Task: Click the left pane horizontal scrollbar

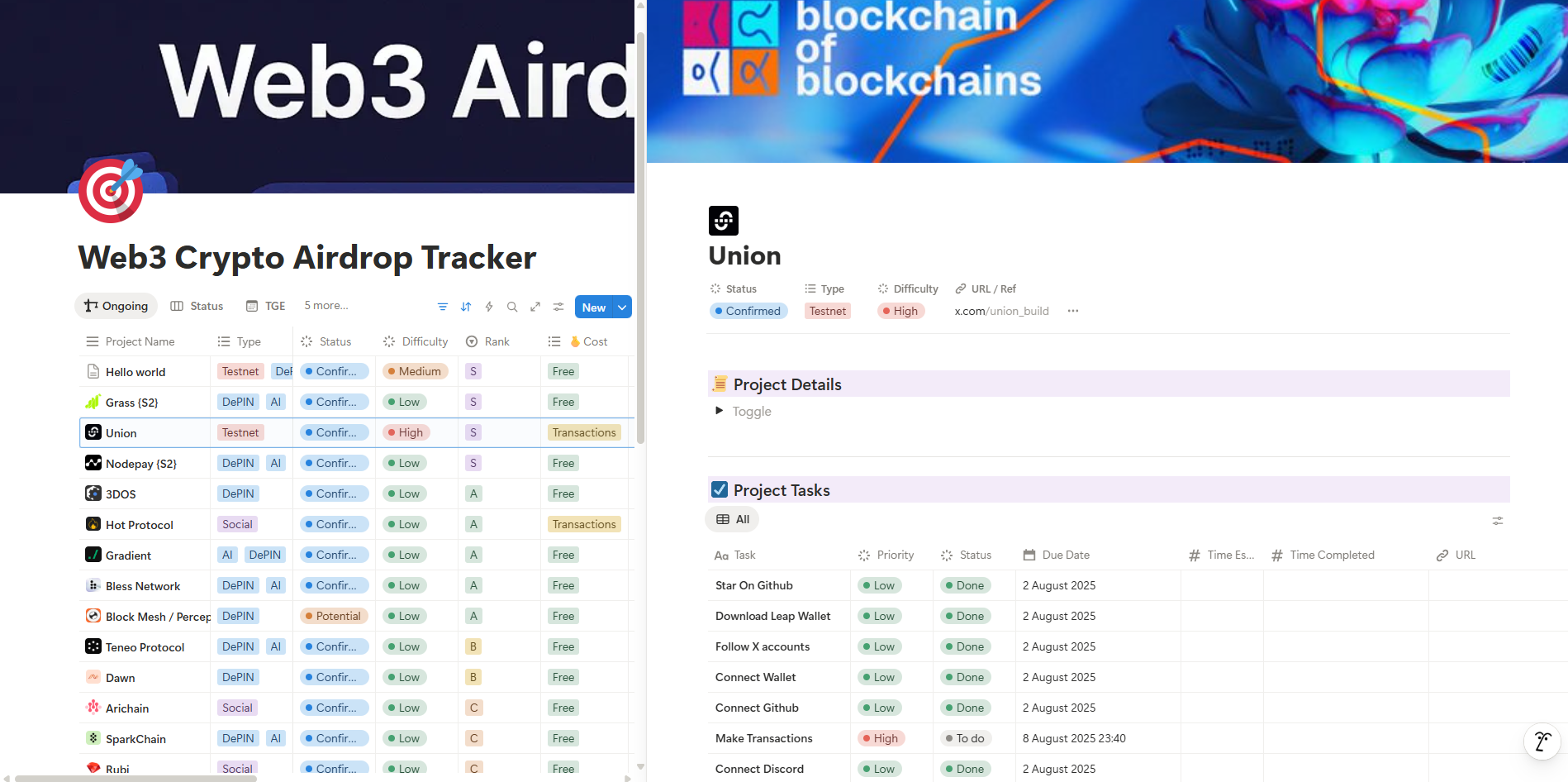Action: pos(135,778)
